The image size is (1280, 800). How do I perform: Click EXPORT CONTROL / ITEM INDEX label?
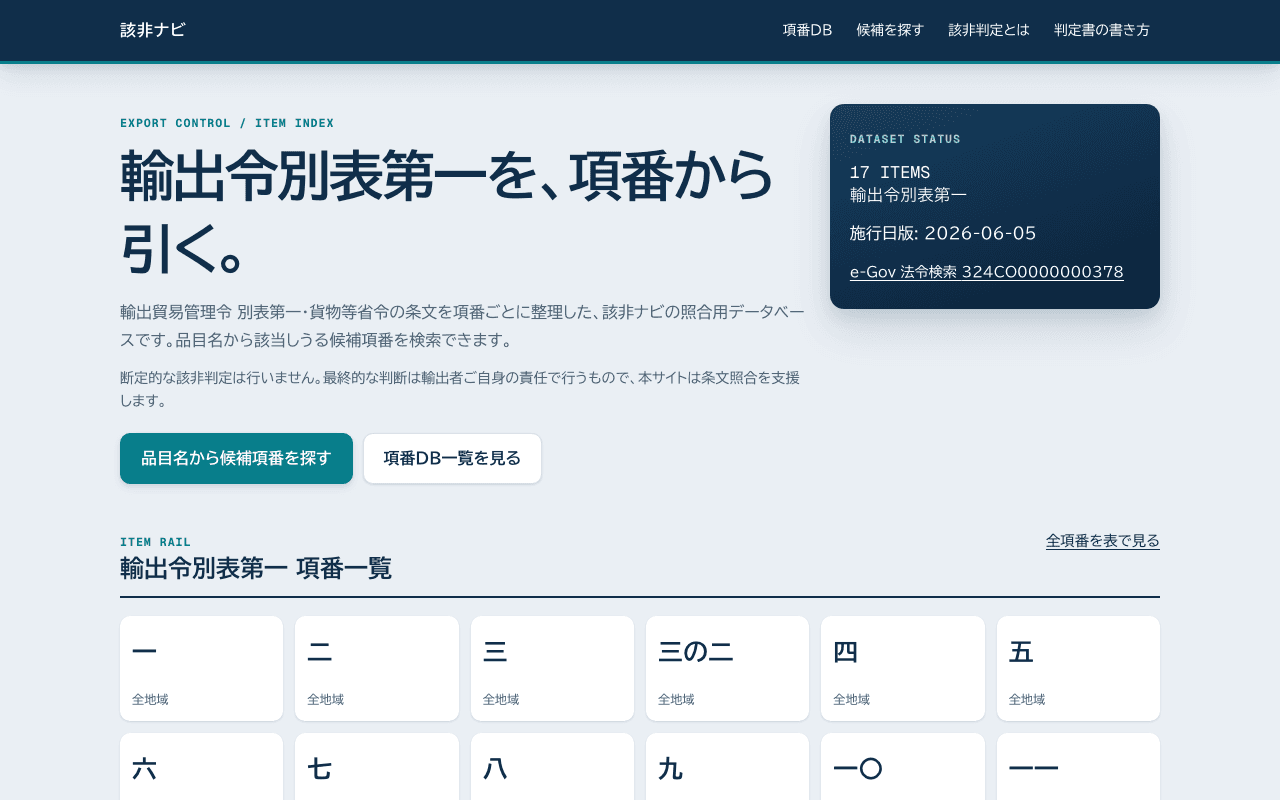pos(227,123)
